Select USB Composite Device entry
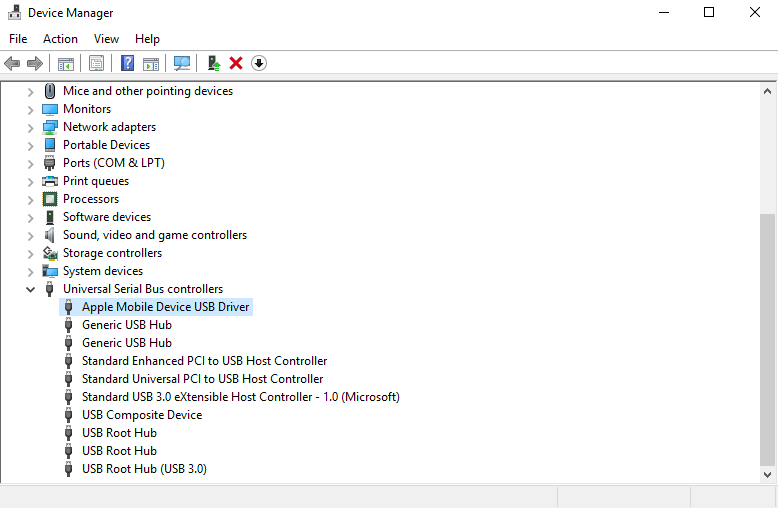This screenshot has width=778, height=508. (141, 415)
